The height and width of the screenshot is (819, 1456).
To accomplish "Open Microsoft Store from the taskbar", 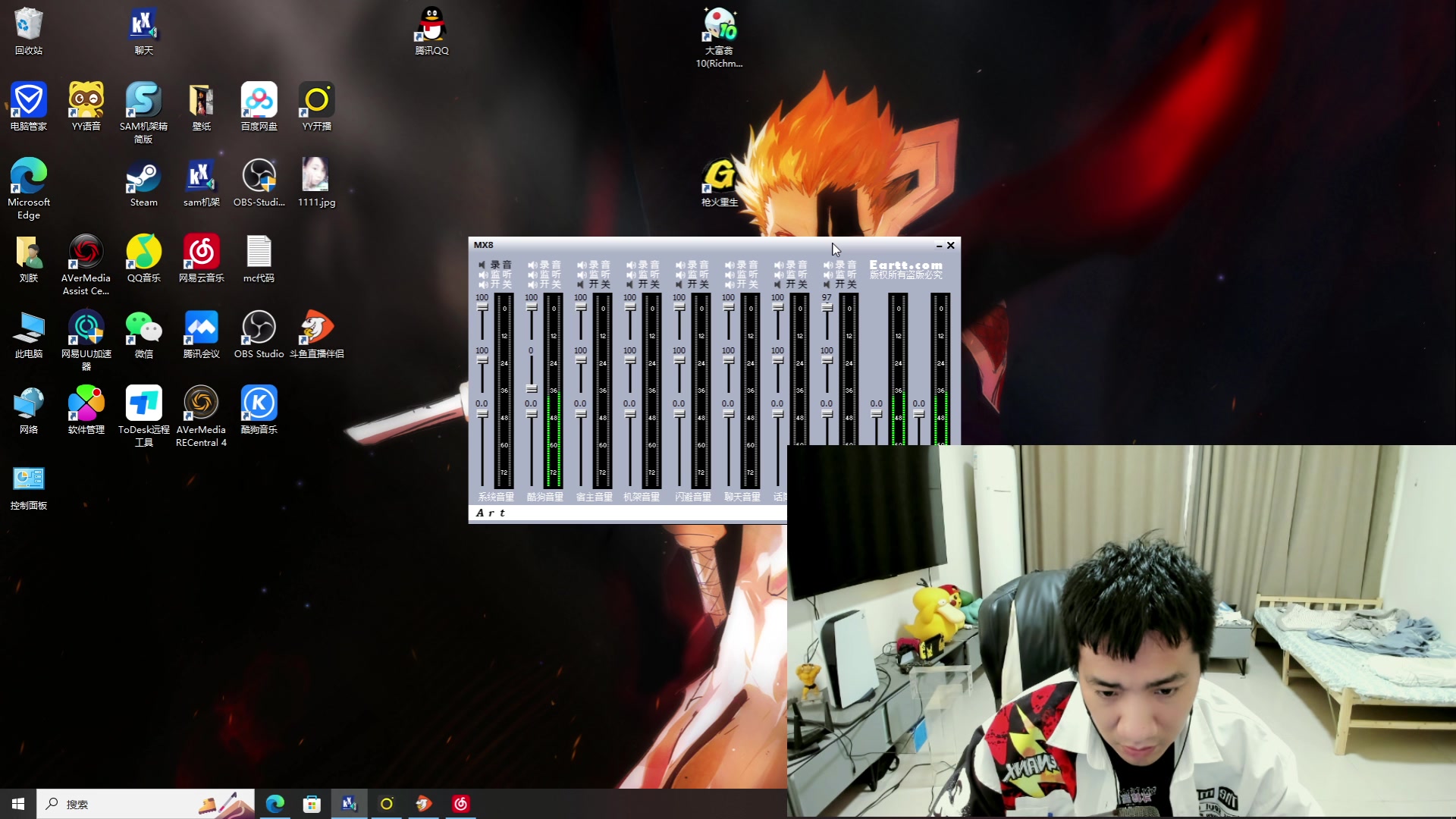I will [x=312, y=804].
